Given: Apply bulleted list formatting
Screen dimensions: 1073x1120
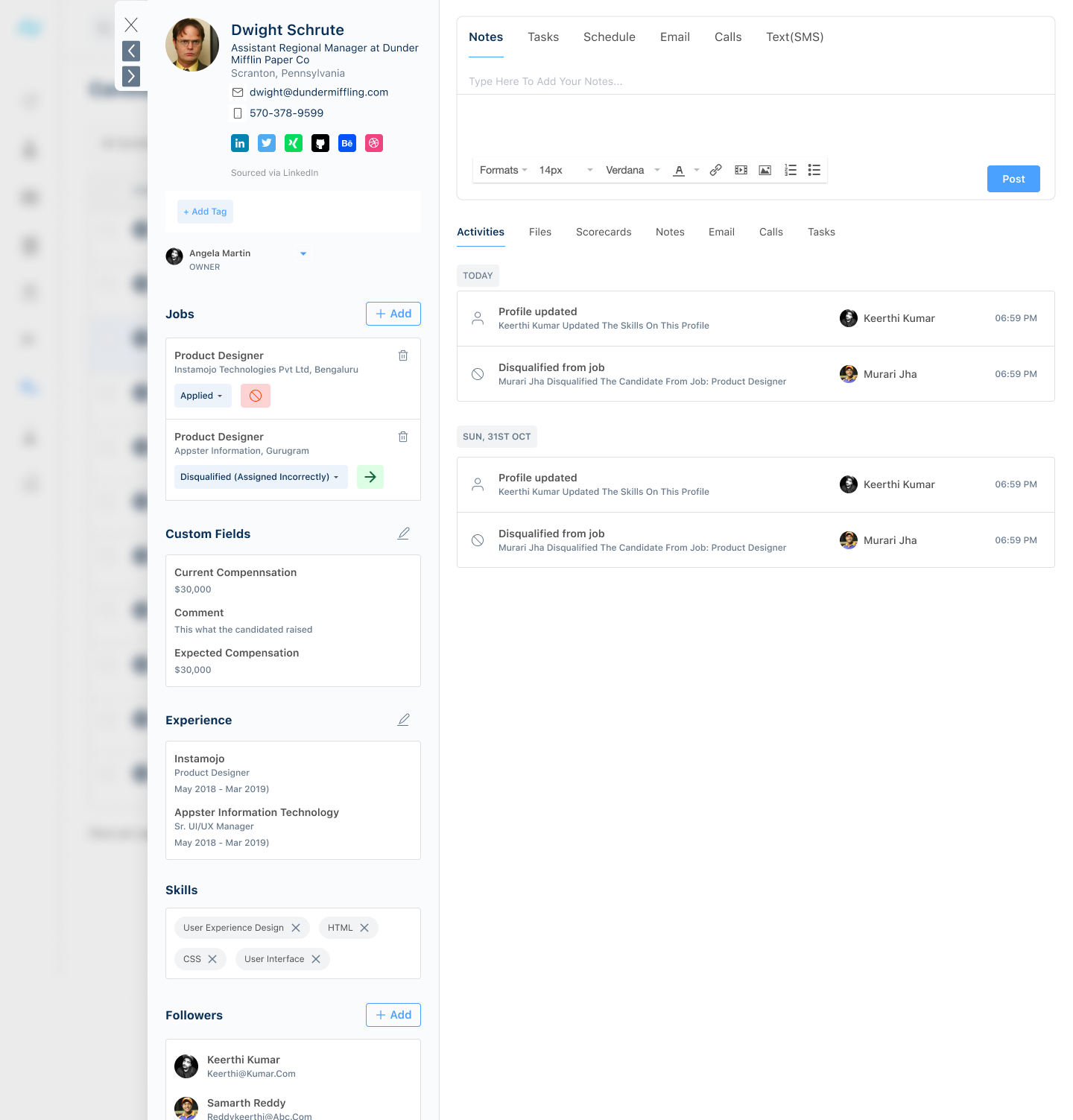Looking at the screenshot, I should coord(814,170).
